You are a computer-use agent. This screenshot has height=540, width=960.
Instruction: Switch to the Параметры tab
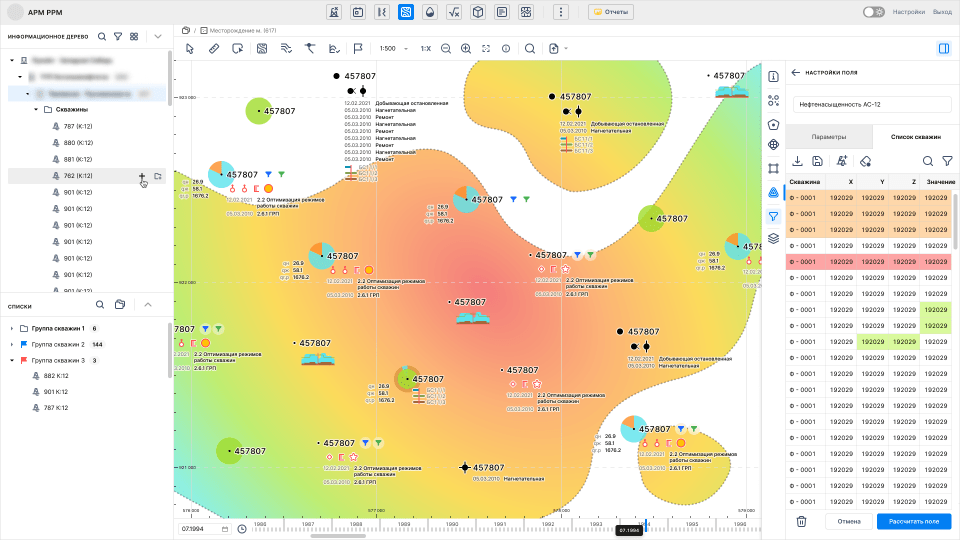tap(828, 136)
